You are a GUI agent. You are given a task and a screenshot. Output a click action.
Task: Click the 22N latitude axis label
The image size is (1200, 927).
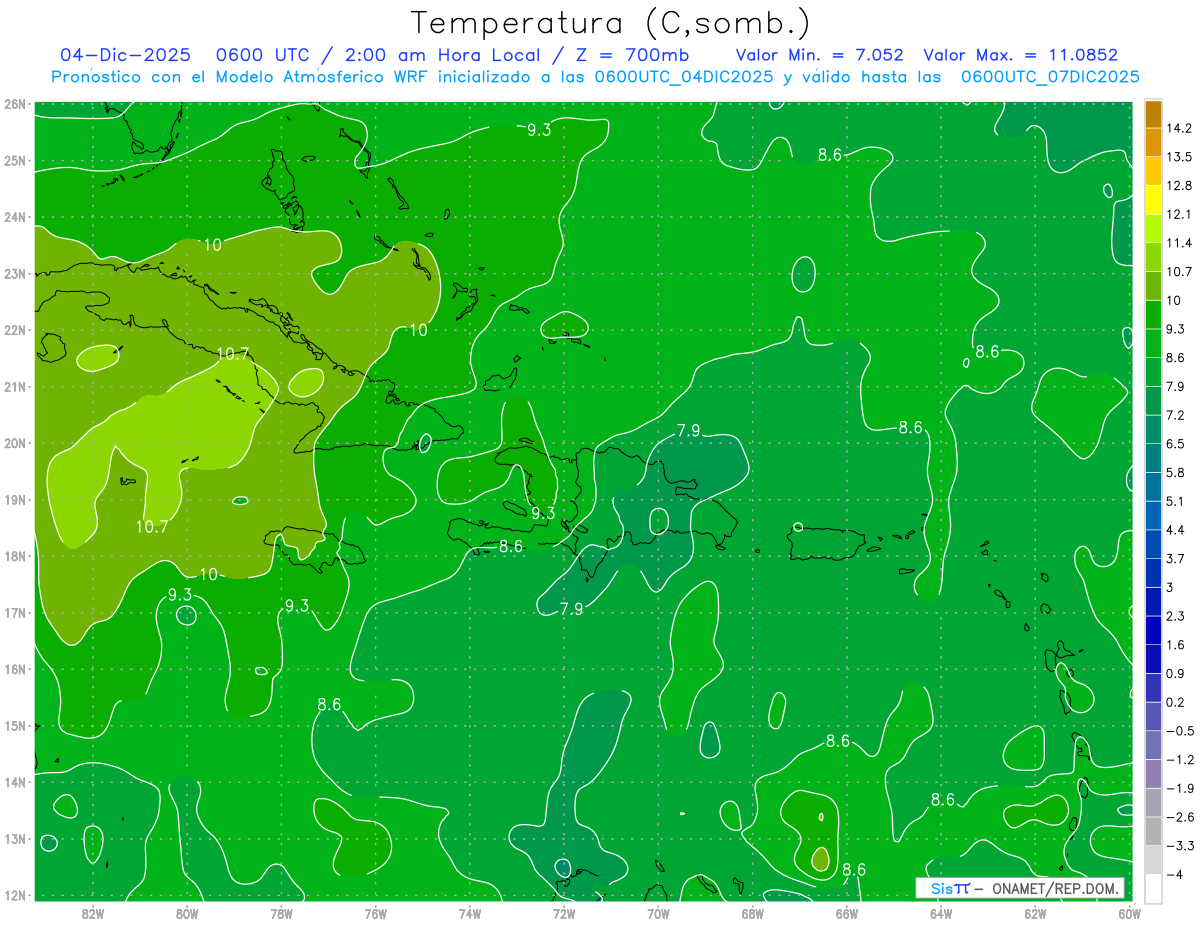tap(15, 330)
